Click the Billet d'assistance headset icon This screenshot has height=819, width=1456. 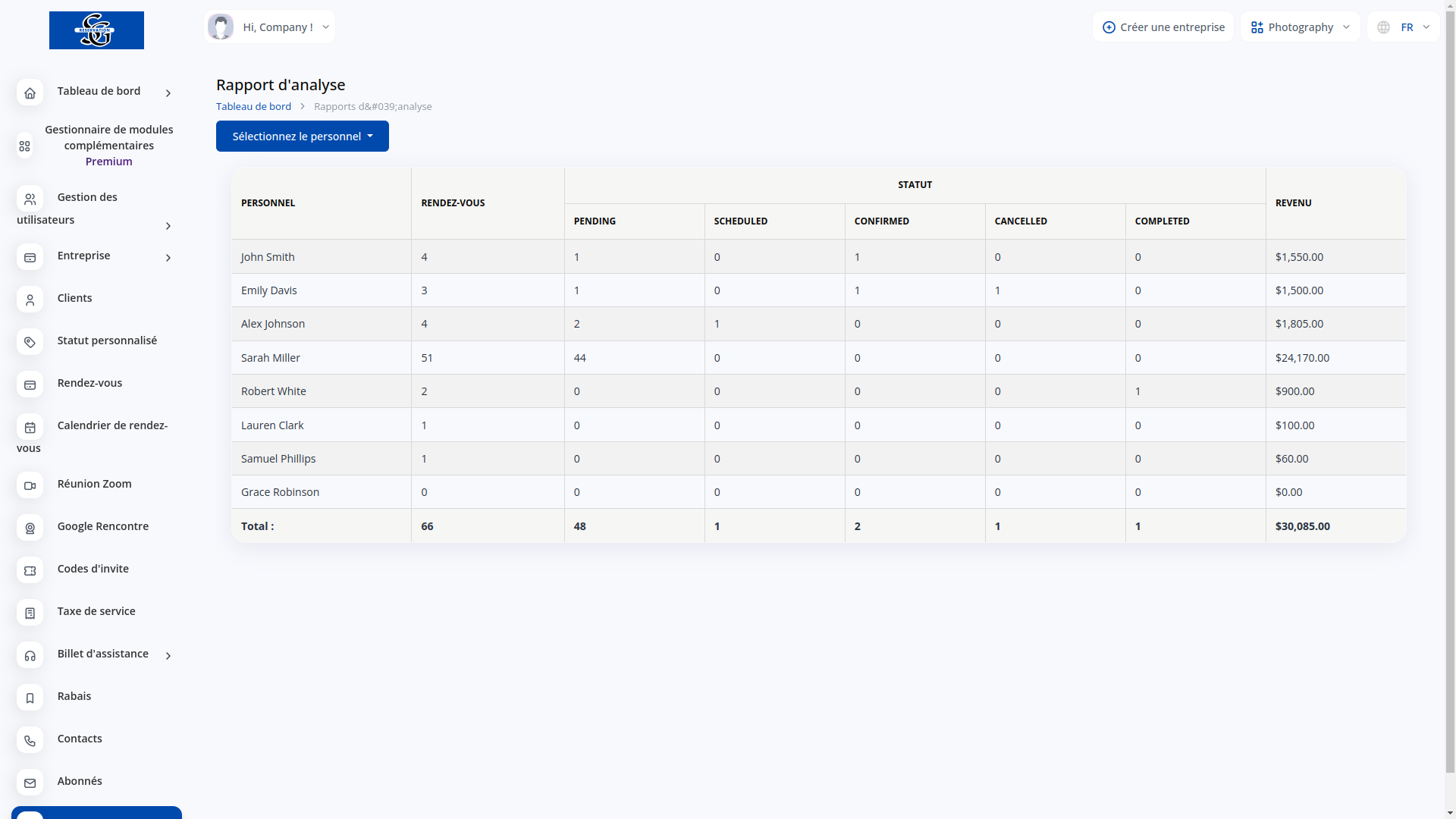click(x=30, y=656)
